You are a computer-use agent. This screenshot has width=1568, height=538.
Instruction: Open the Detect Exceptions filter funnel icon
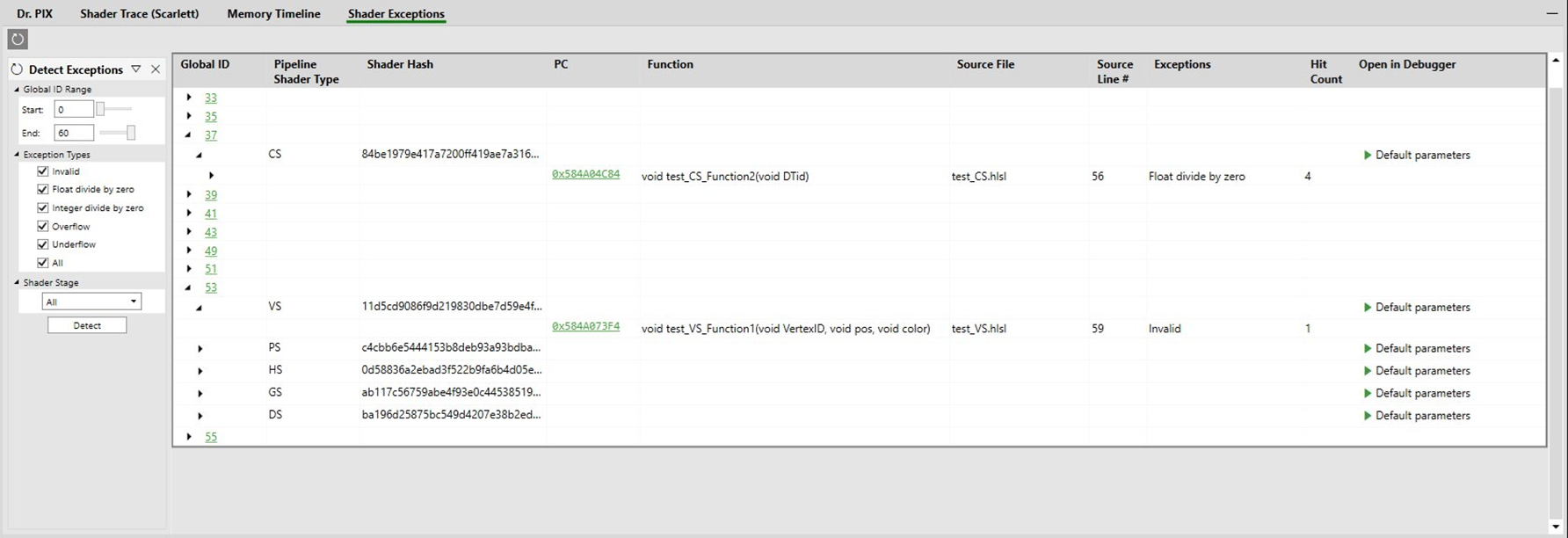coord(136,69)
